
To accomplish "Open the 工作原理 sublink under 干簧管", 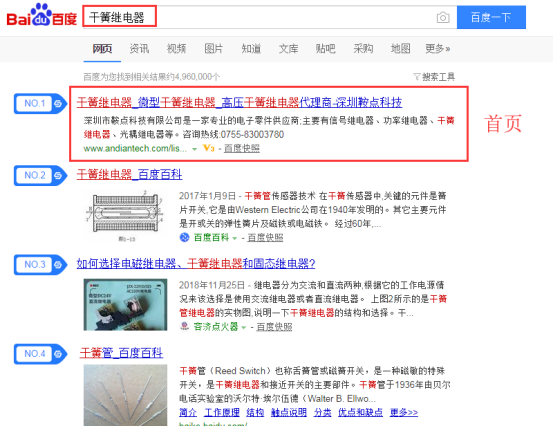I will point(222,412).
